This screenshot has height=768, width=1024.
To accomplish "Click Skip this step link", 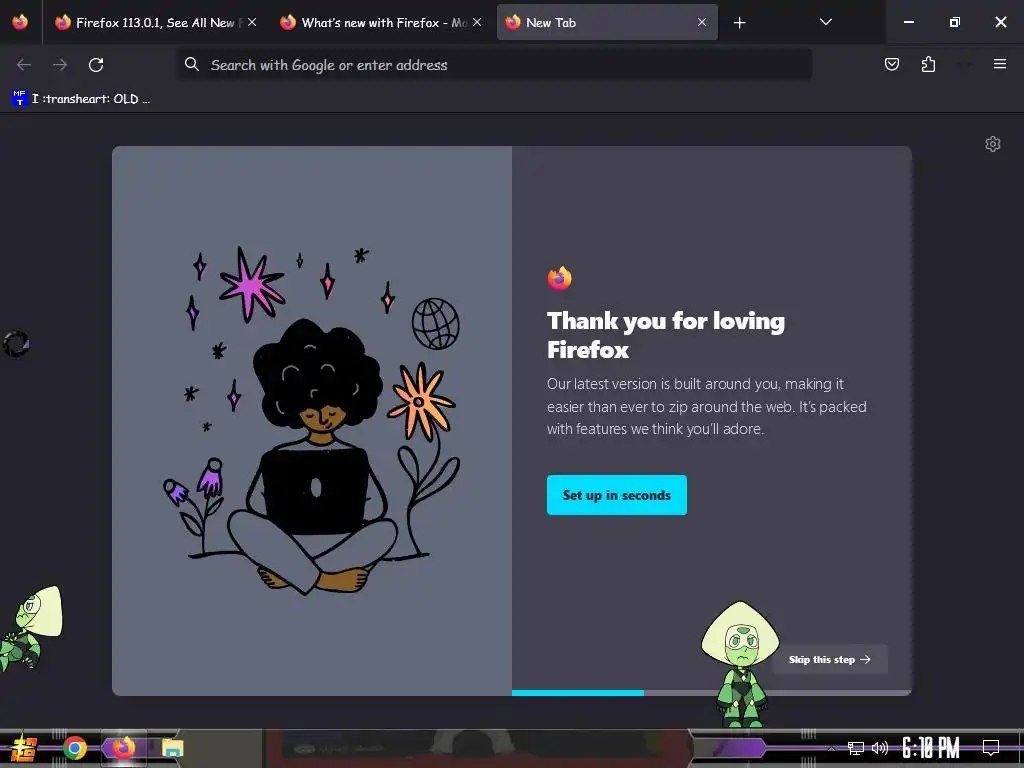I will tap(829, 660).
